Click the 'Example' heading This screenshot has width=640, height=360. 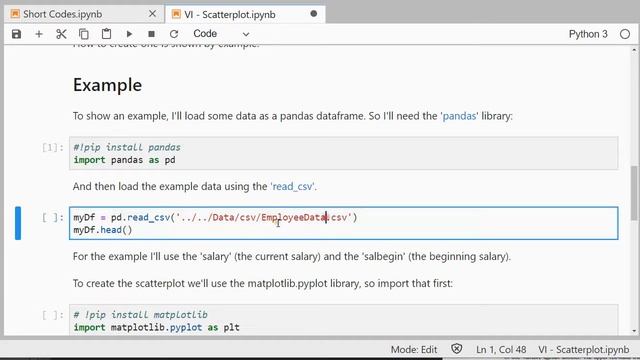click(x=107, y=85)
